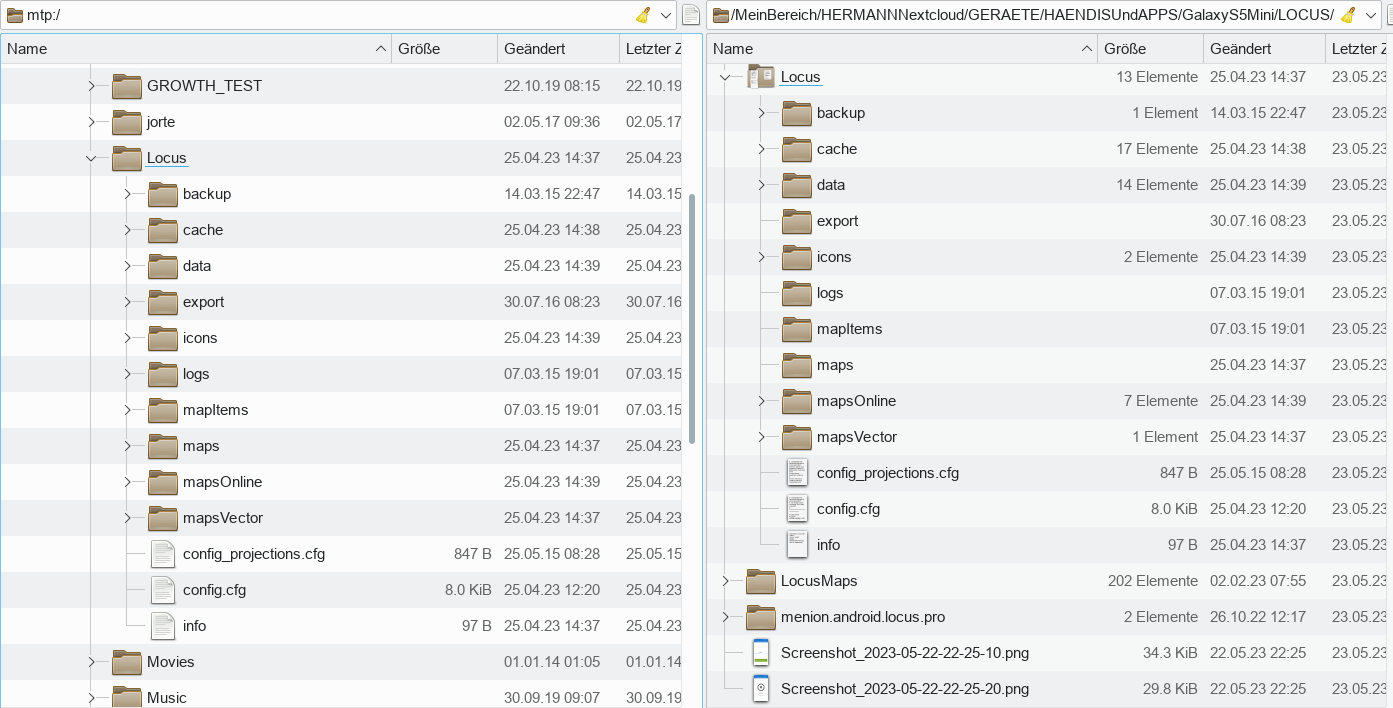Select logs folder icon in left pane

tap(163, 374)
